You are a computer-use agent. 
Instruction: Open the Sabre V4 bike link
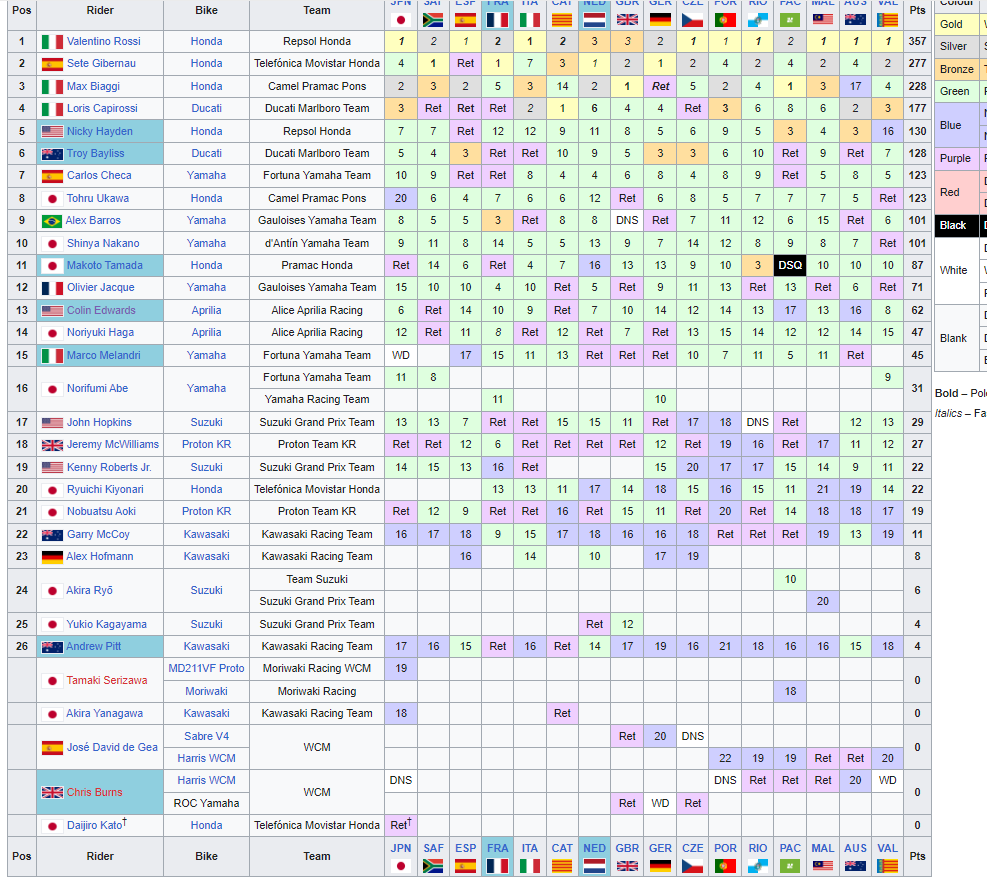tap(206, 736)
